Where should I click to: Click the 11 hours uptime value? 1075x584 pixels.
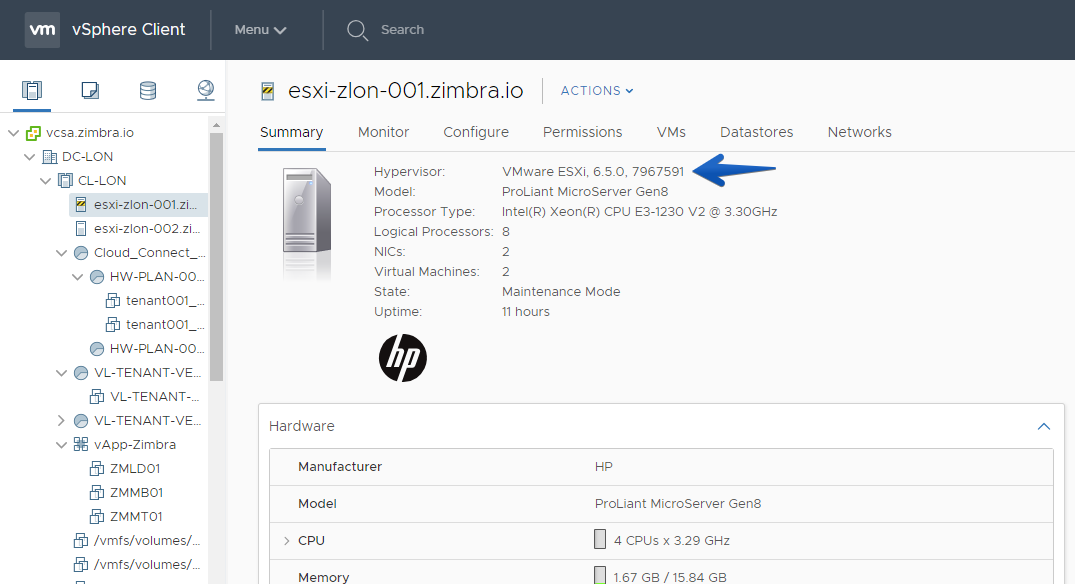(525, 311)
